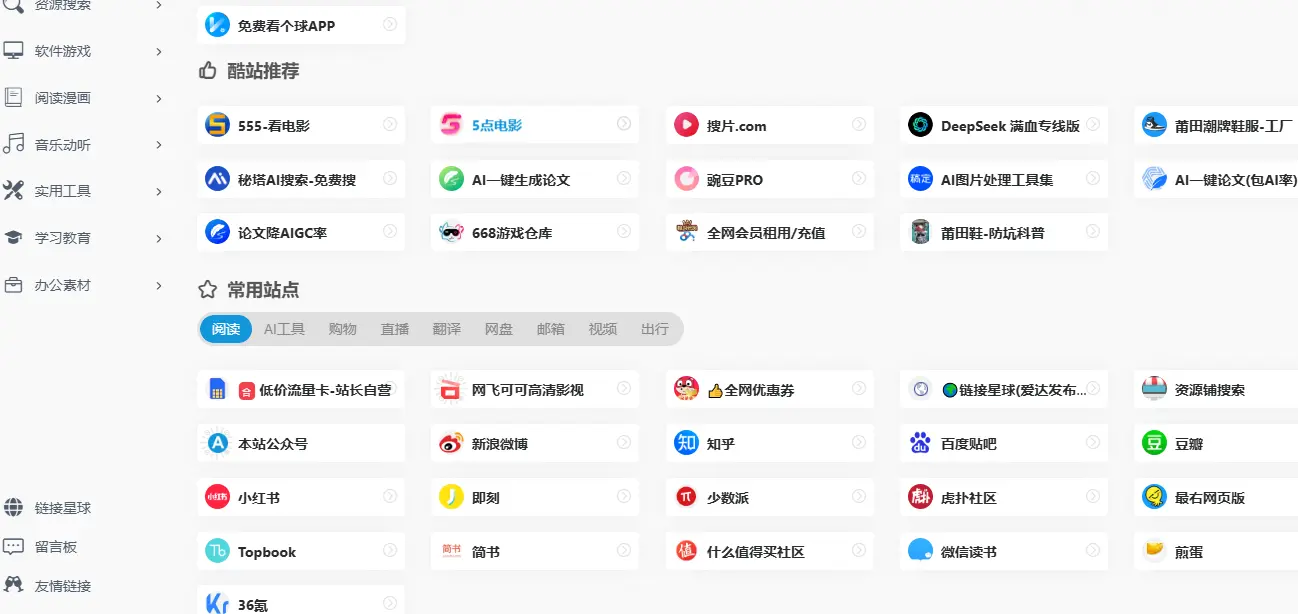This screenshot has width=1298, height=614.
Task: Click the 新浪微博 Weibo logo icon
Action: coord(451,443)
